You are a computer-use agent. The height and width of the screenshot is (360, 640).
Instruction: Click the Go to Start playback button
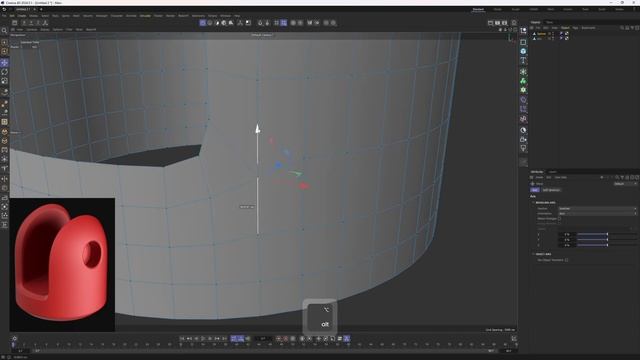(182, 339)
